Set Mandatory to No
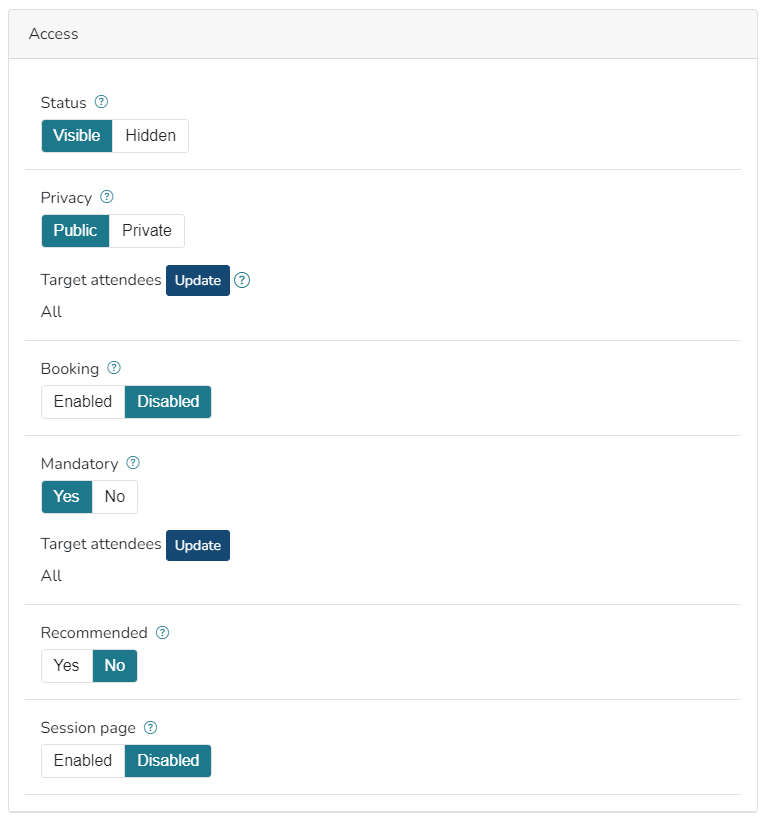Screen dimensions: 768x821 [x=115, y=497]
